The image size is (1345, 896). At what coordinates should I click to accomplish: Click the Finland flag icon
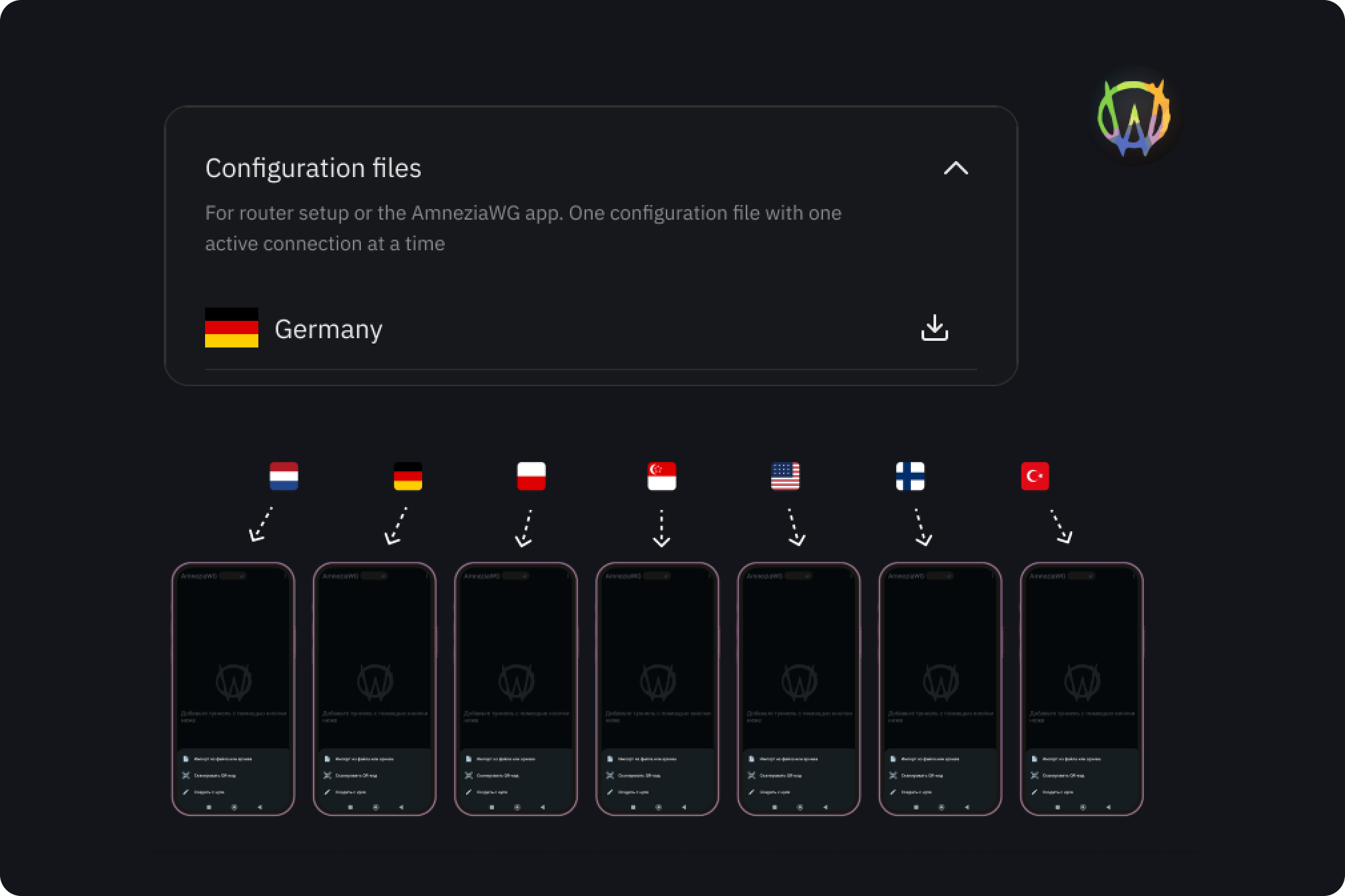pyautogui.click(x=910, y=476)
